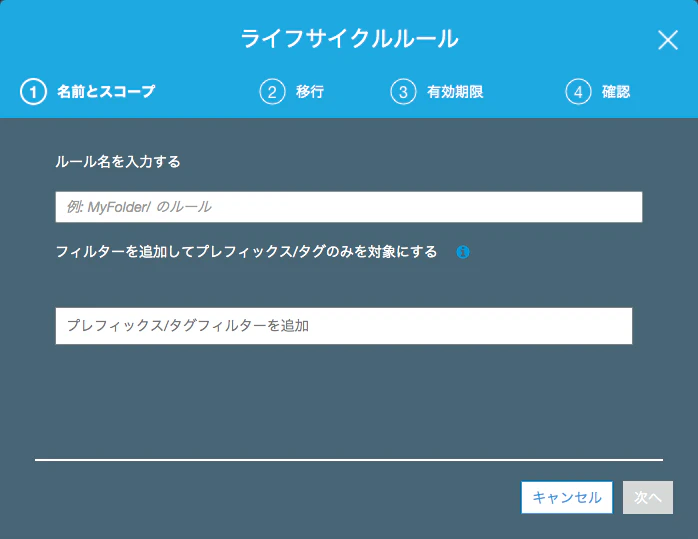Click the ライフサイクルルール dialog title
The width and height of the screenshot is (698, 539).
coord(349,39)
